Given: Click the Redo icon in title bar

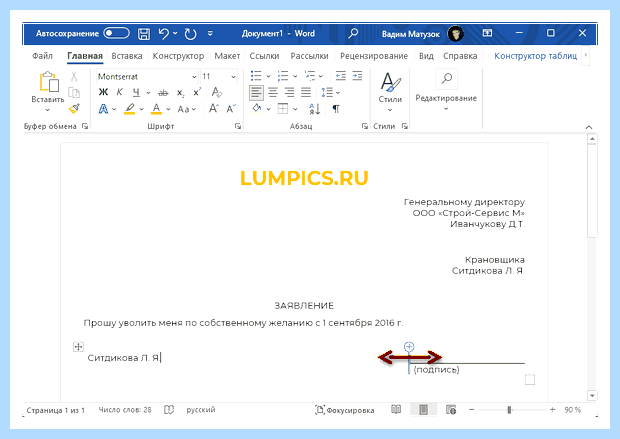Looking at the screenshot, I should pos(190,34).
